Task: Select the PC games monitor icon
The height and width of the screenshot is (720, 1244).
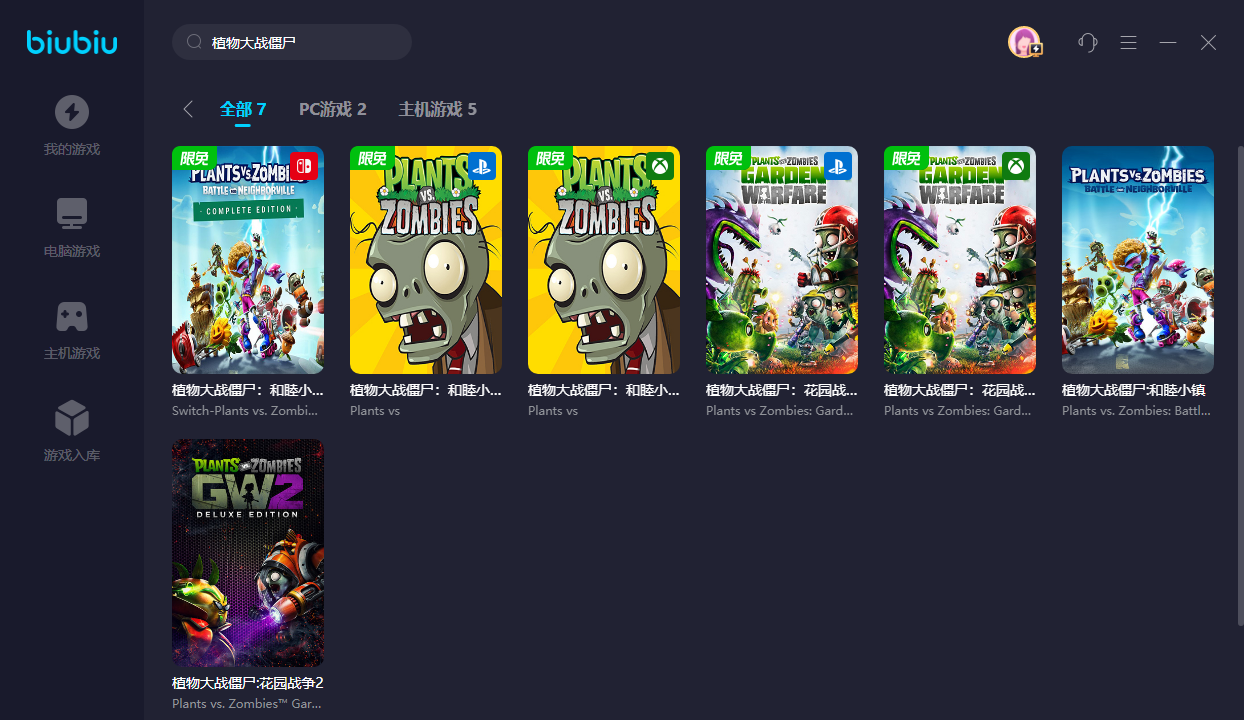Action: 71,214
